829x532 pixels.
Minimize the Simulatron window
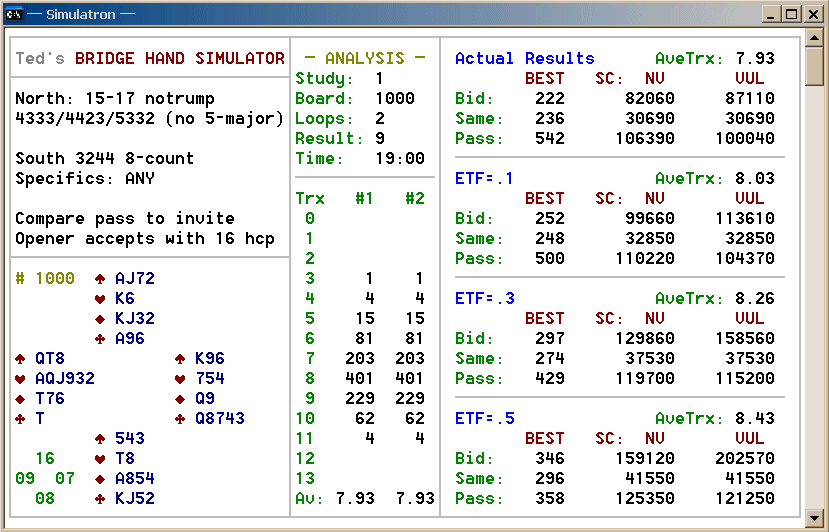click(771, 14)
